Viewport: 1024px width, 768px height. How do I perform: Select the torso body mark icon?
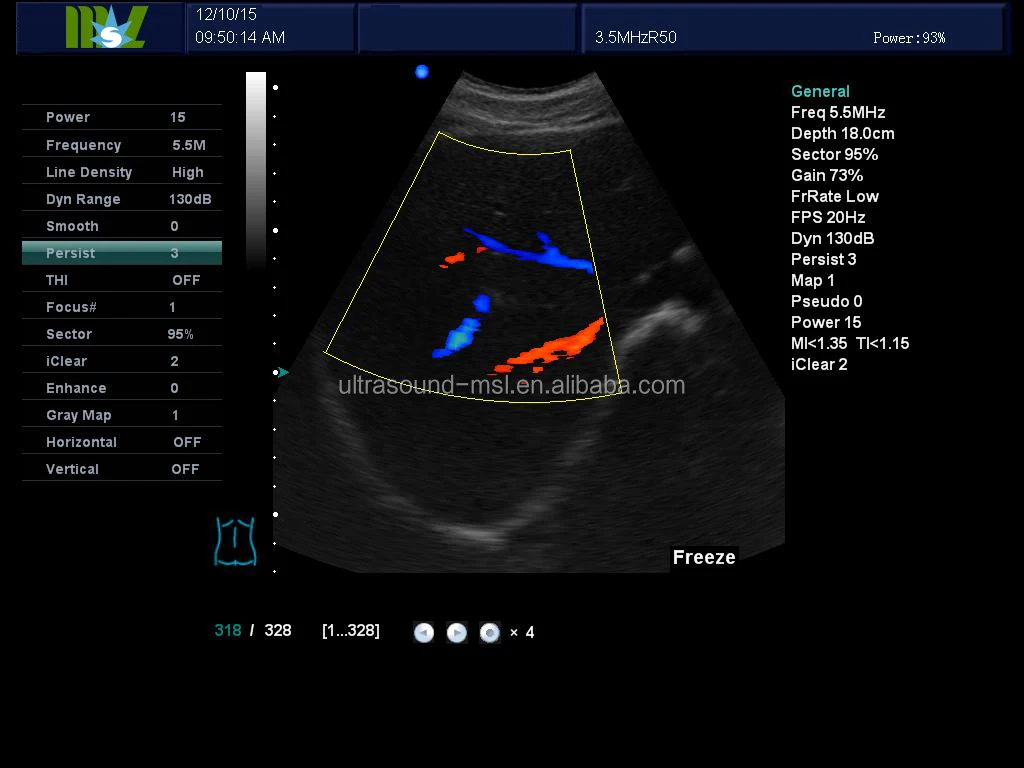point(236,541)
